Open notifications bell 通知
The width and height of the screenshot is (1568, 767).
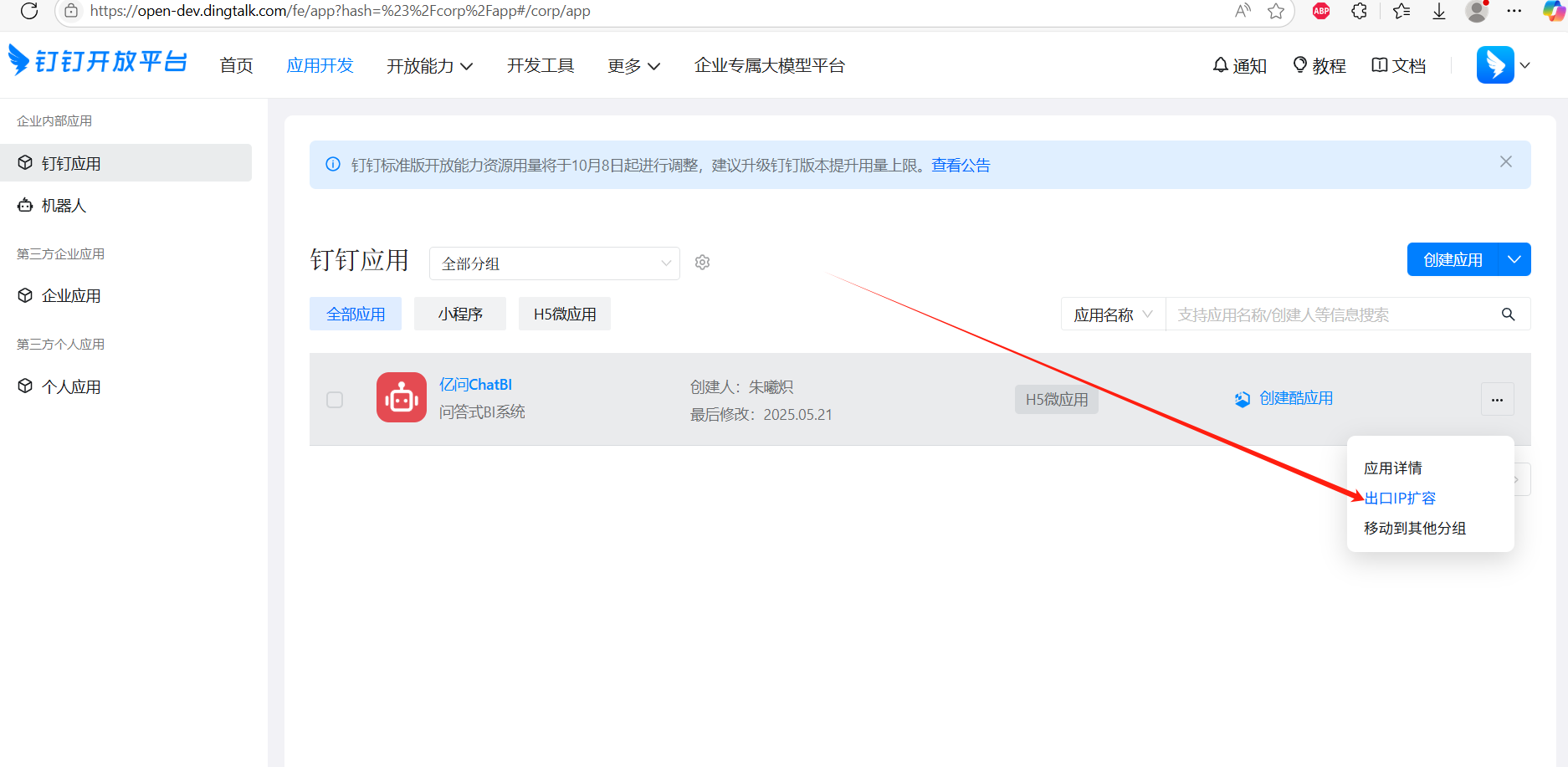pos(1239,65)
